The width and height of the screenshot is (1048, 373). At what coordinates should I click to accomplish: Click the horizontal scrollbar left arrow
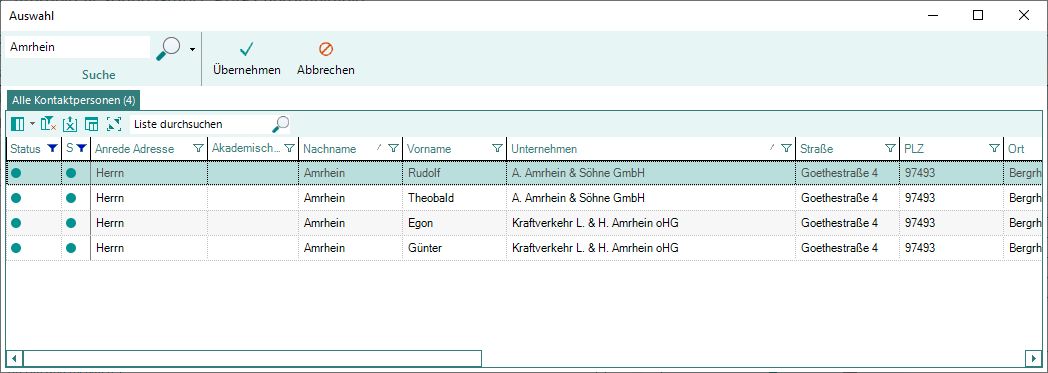tap(15, 359)
